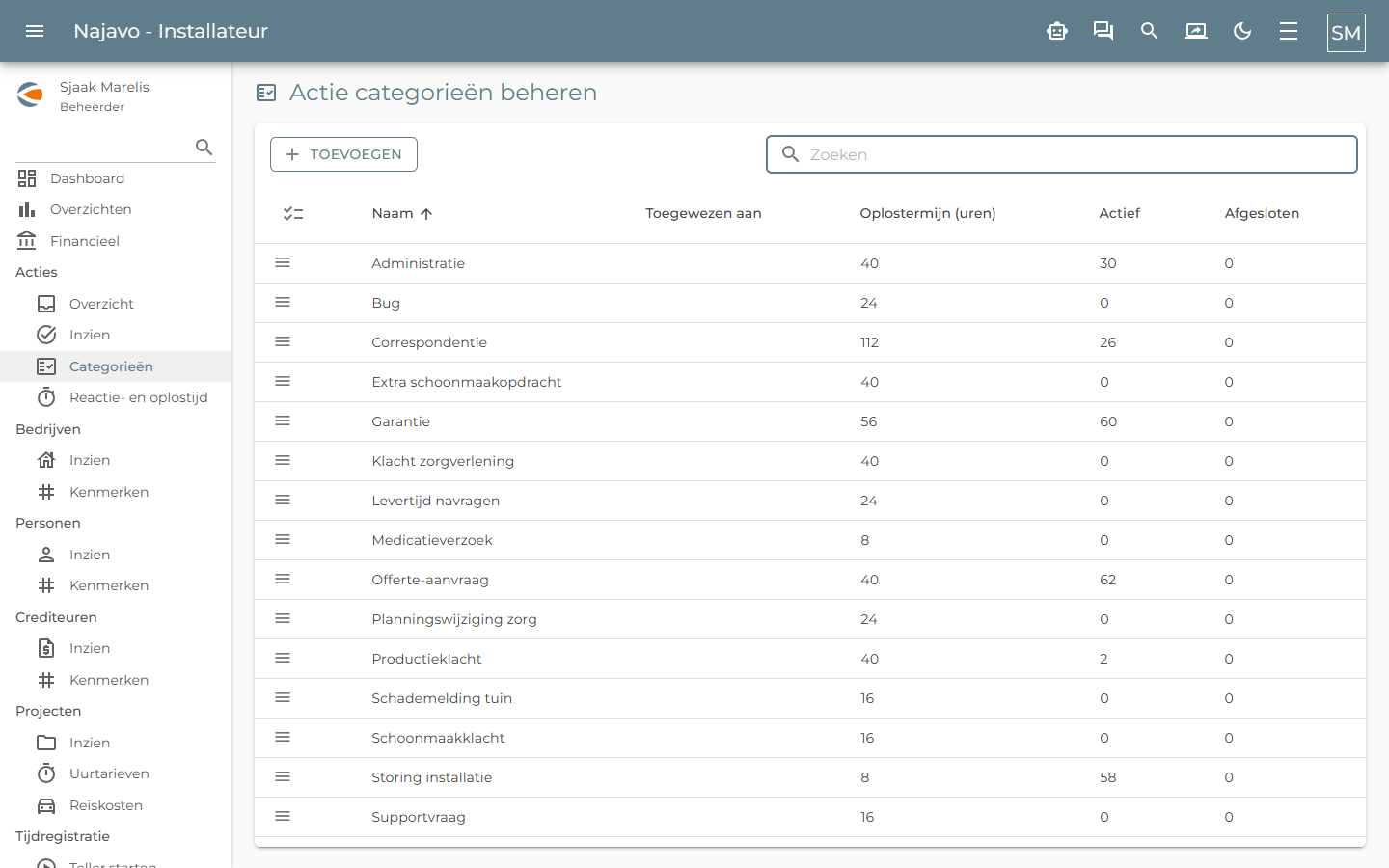Open Financieel in the sidebar
The width and height of the screenshot is (1389, 868).
[x=116, y=241]
